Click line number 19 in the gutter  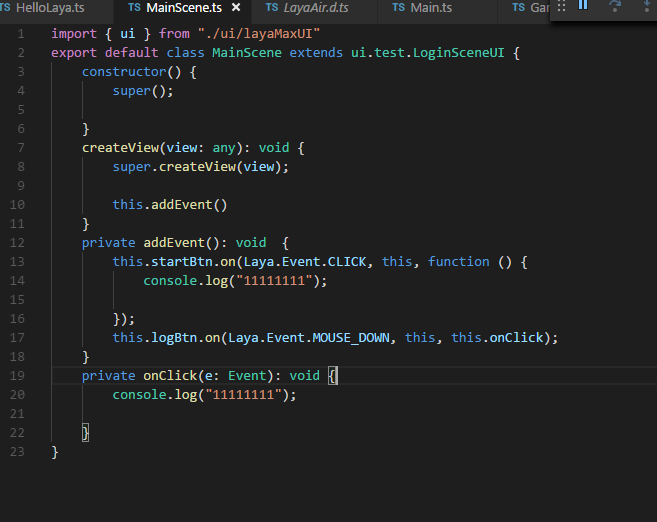click(x=20, y=375)
